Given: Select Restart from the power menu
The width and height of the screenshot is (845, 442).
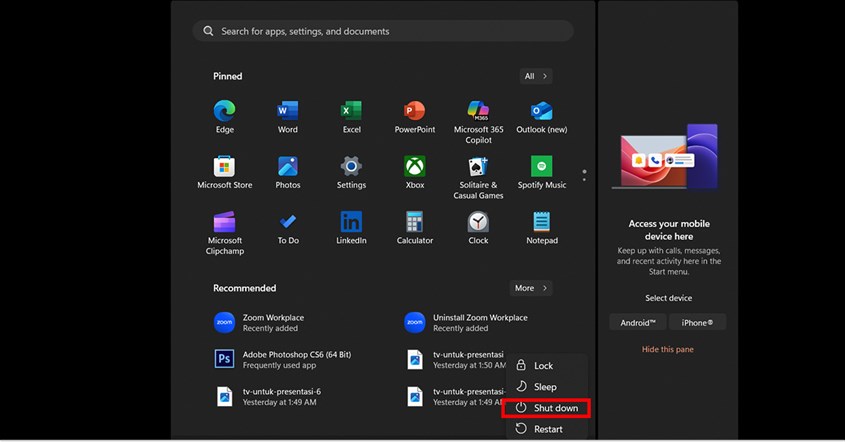Looking at the screenshot, I should pos(546,429).
